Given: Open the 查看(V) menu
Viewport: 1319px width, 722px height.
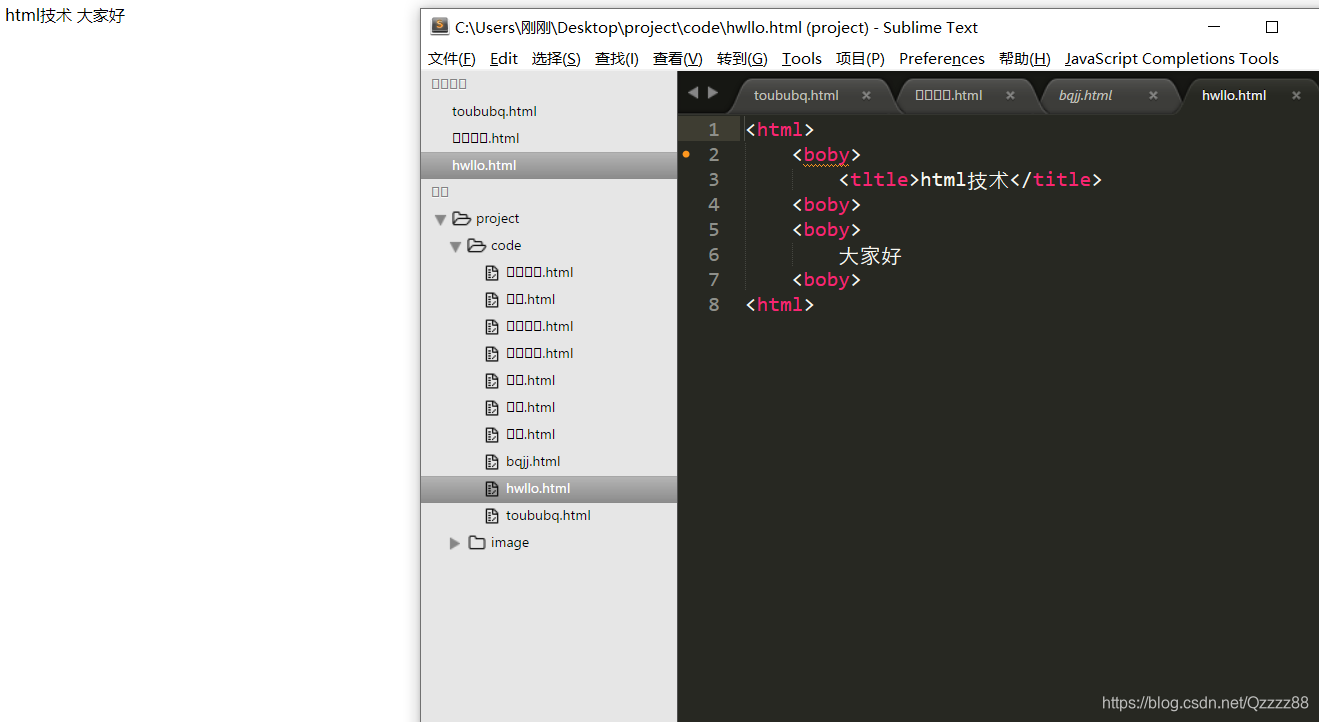Looking at the screenshot, I should 678,58.
